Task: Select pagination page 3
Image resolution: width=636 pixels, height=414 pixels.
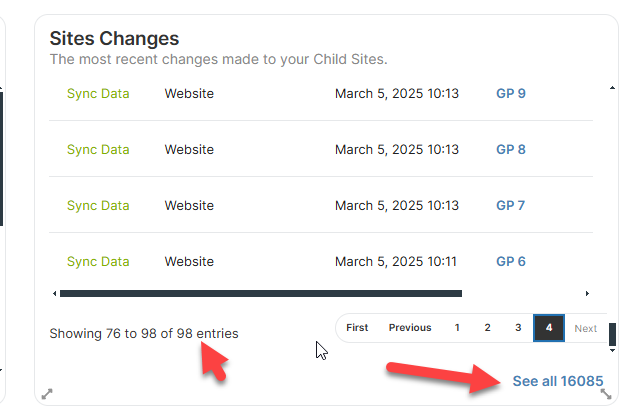Action: click(x=518, y=328)
